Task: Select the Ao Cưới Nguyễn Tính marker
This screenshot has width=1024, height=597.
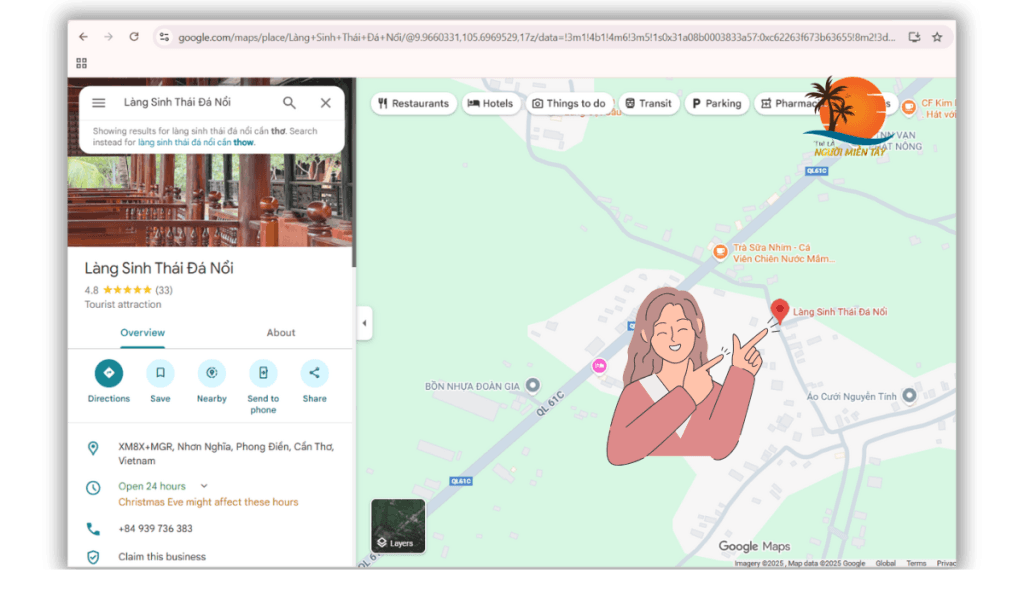Action: click(x=909, y=395)
